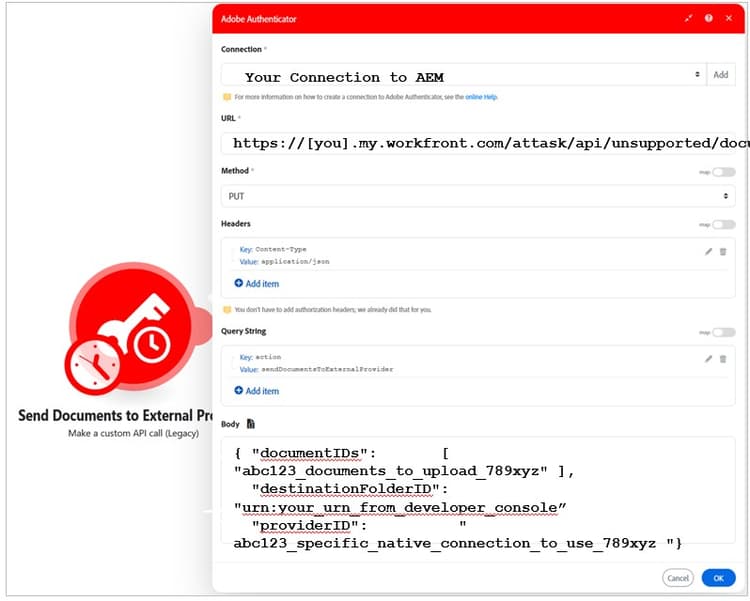Toggle the Headers map switch
This screenshot has height=601, width=750.
click(723, 225)
